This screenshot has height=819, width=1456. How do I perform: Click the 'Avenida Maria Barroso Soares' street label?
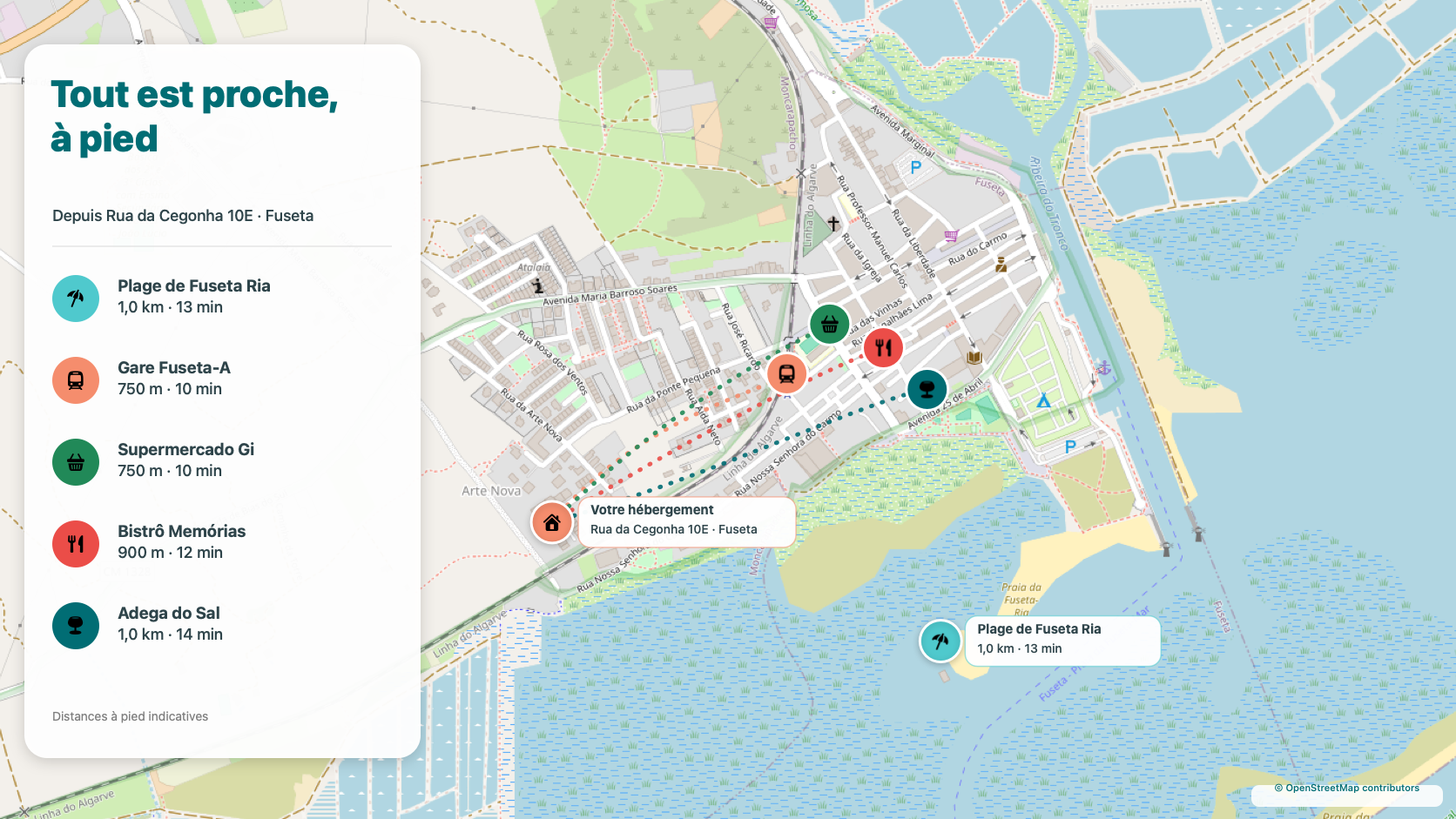(x=610, y=294)
